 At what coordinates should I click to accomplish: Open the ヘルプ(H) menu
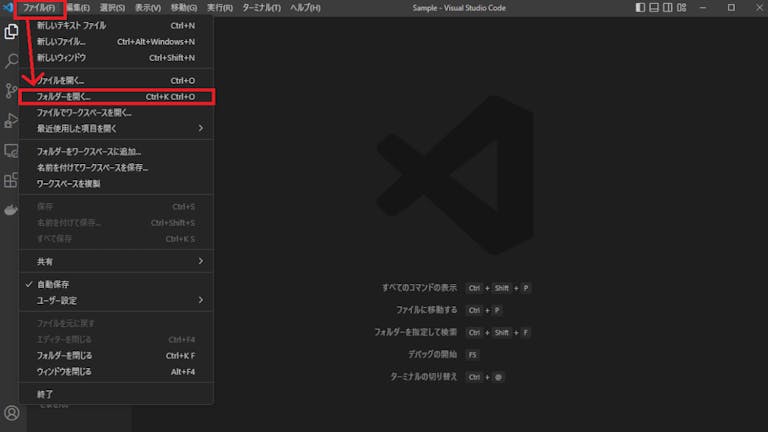(x=305, y=8)
